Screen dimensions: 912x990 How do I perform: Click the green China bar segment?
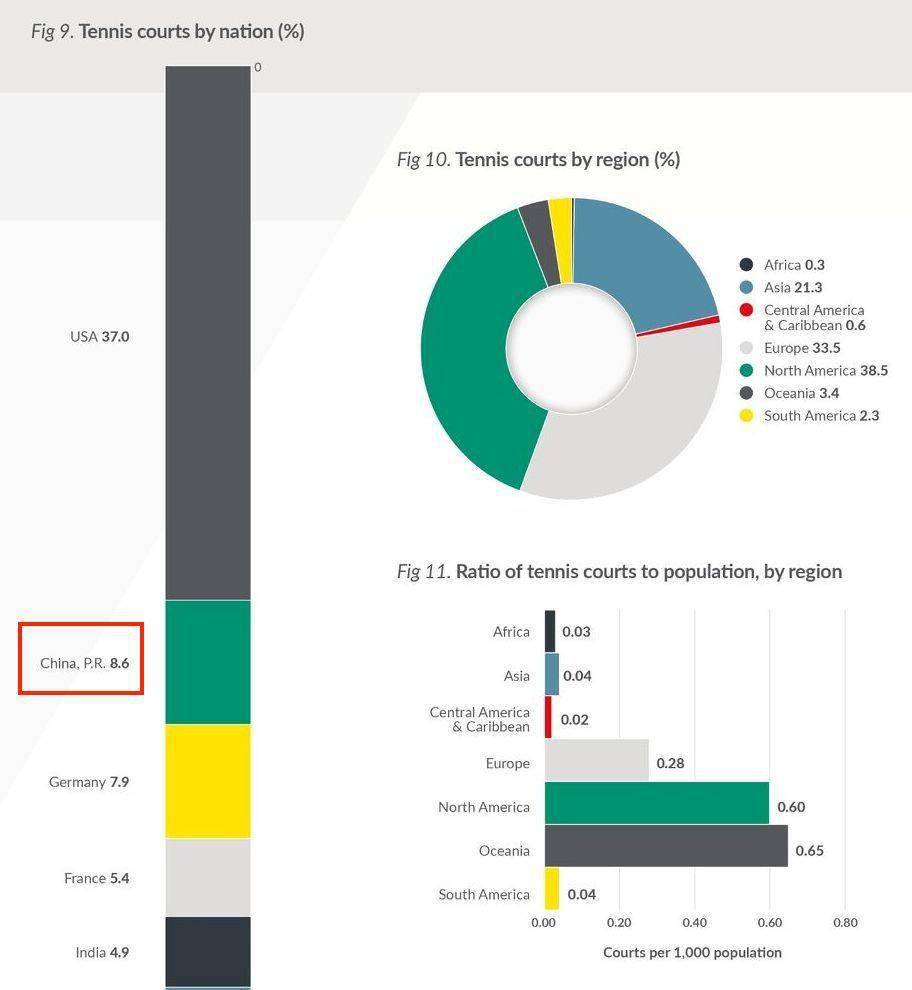[x=208, y=662]
